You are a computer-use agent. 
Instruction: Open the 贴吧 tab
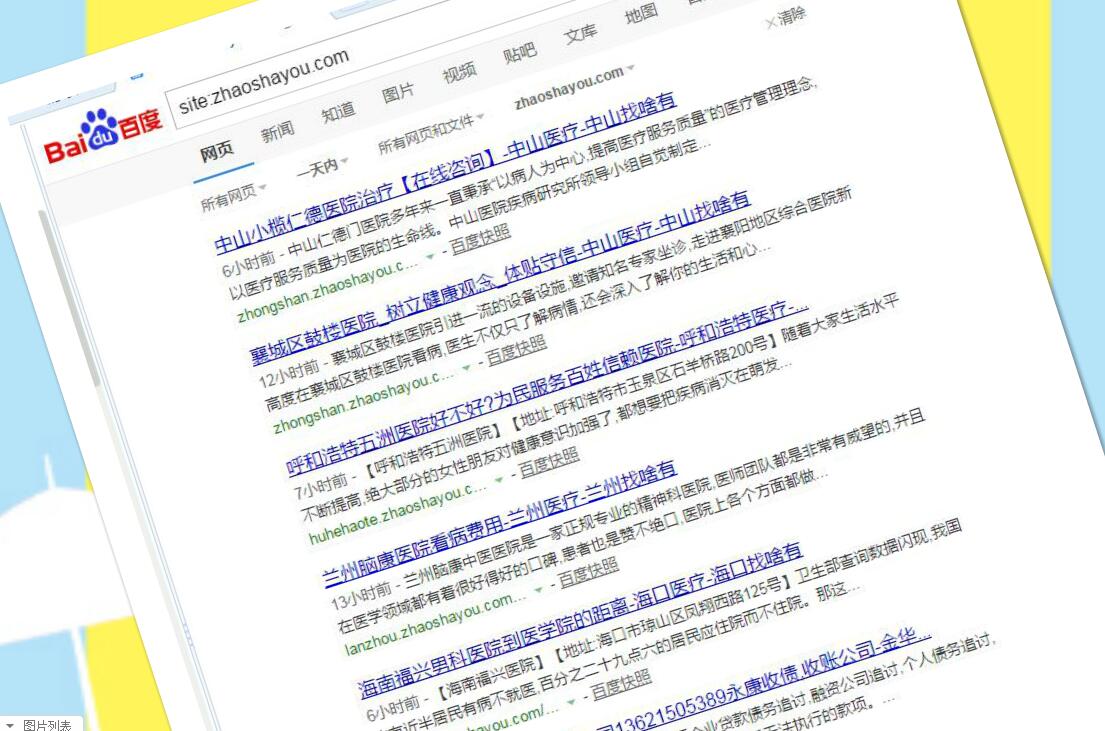coord(519,53)
